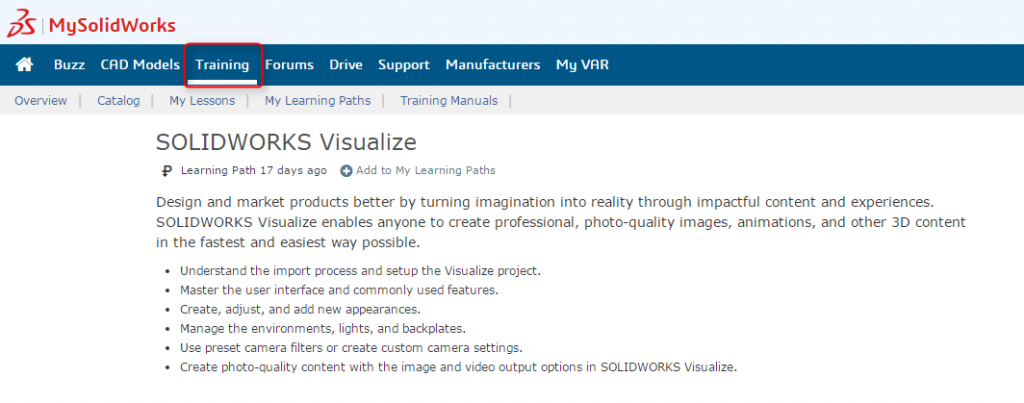
Task: View the My Lessons sub-tab
Action: pyautogui.click(x=202, y=101)
